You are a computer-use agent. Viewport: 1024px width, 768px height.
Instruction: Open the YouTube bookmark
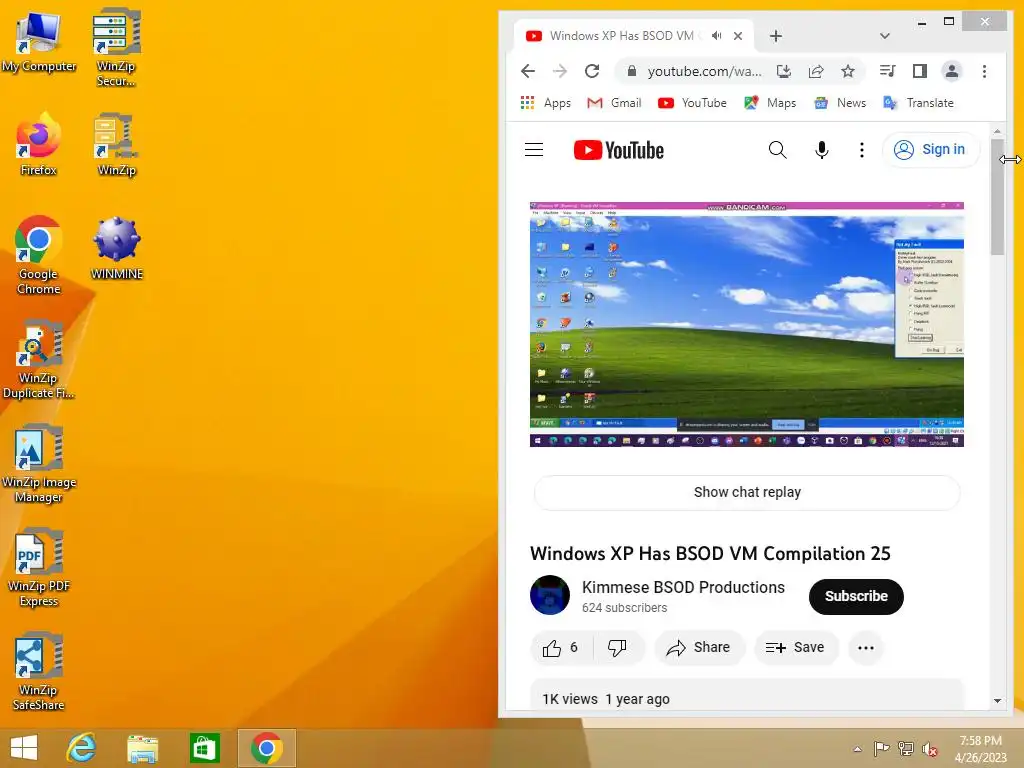(x=692, y=103)
